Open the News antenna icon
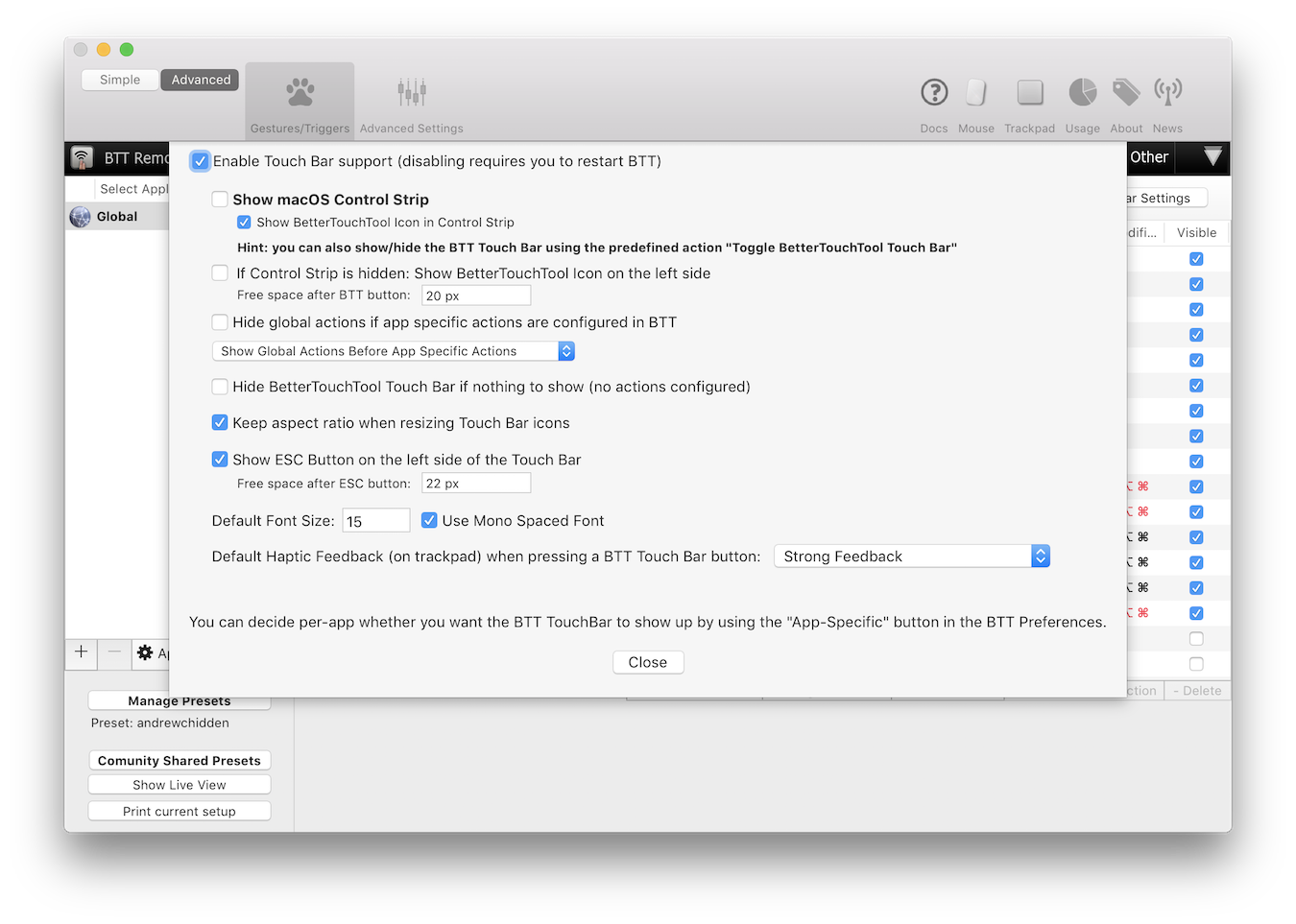The height and width of the screenshot is (924, 1296). 1168,92
